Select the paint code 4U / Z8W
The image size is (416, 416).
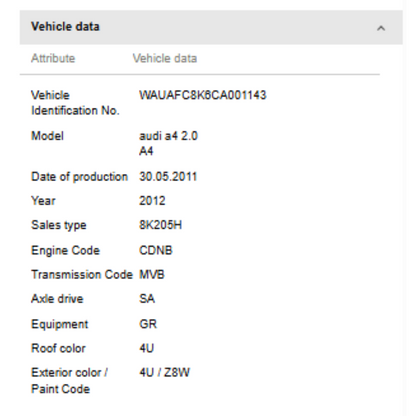(x=164, y=372)
